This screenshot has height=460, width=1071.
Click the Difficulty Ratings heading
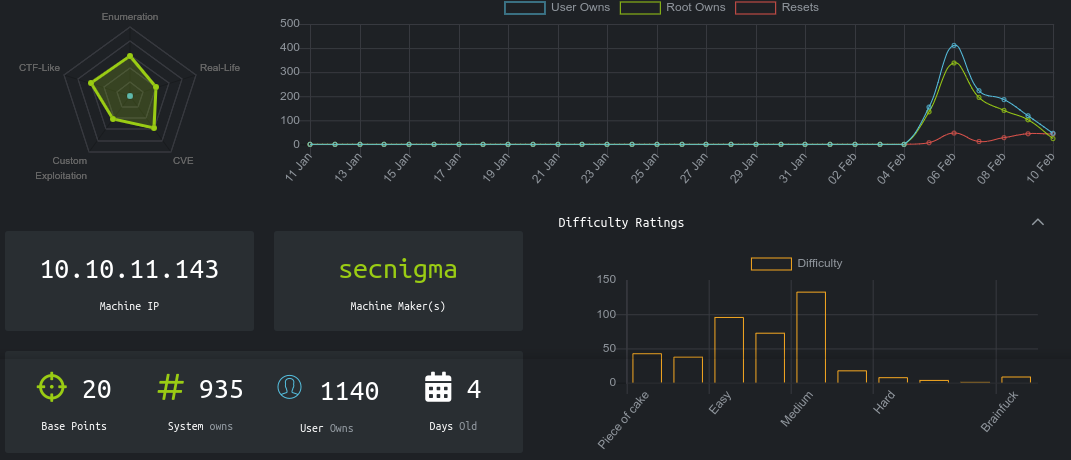pyautogui.click(x=621, y=223)
